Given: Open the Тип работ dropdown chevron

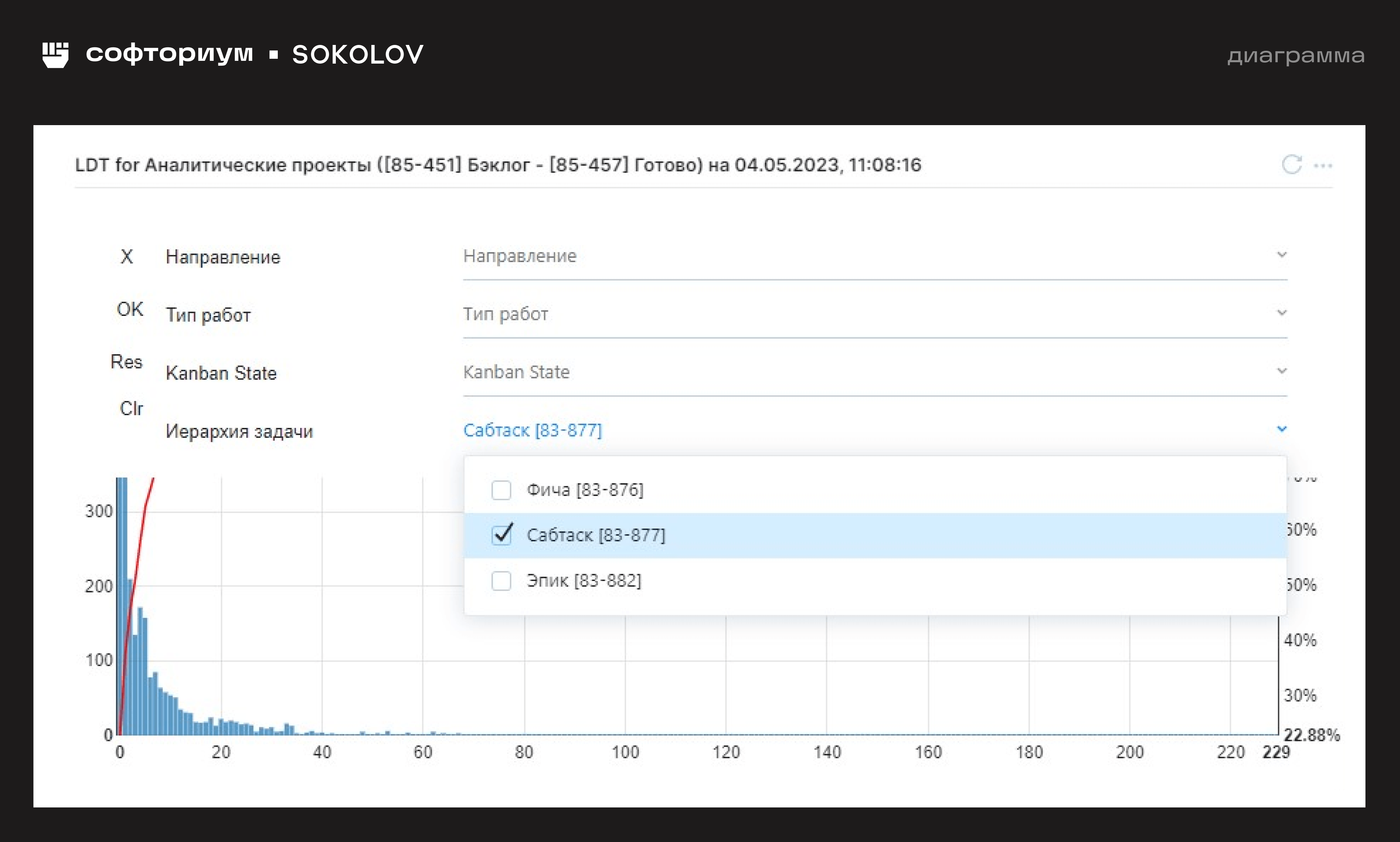Looking at the screenshot, I should tap(1281, 312).
